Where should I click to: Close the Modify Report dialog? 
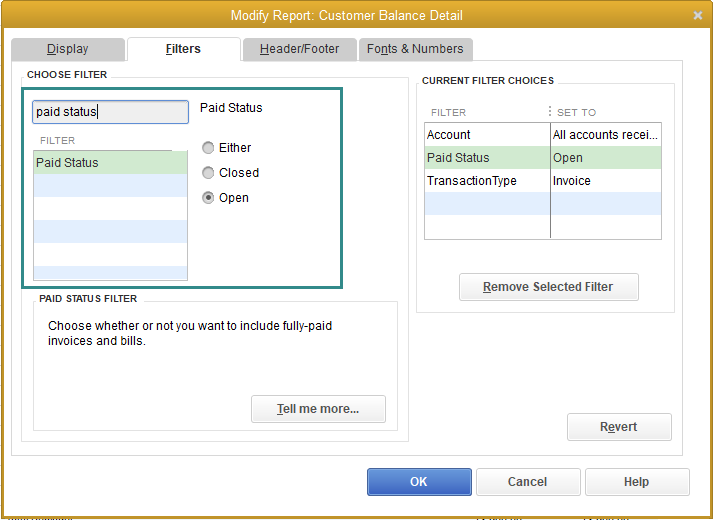[698, 15]
